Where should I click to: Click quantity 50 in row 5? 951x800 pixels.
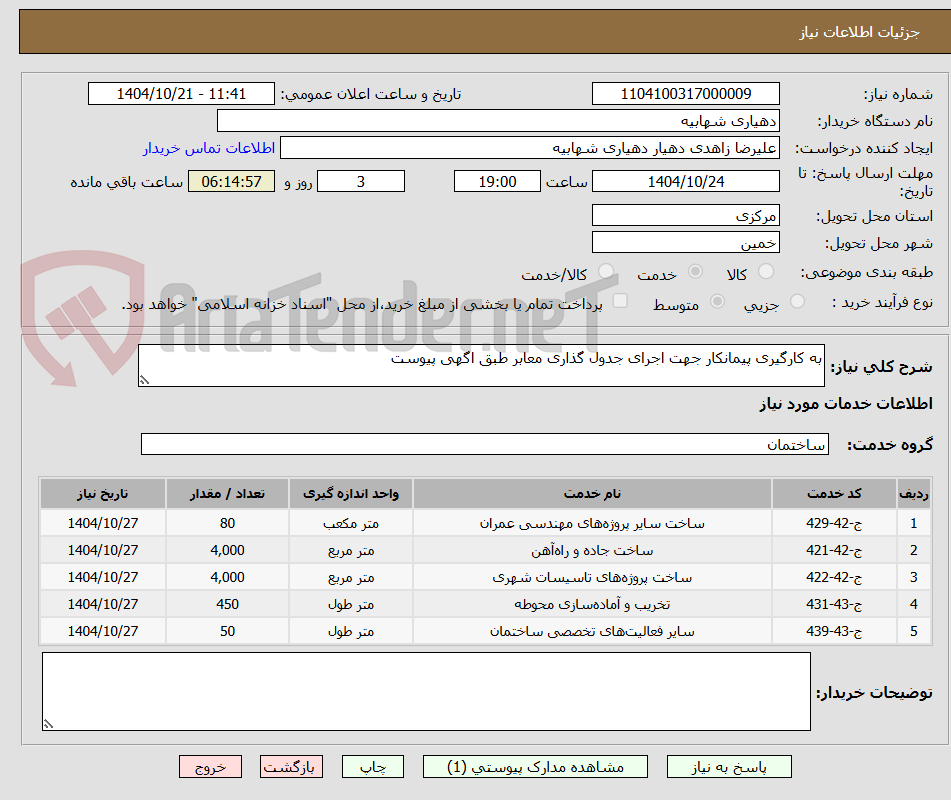[227, 631]
